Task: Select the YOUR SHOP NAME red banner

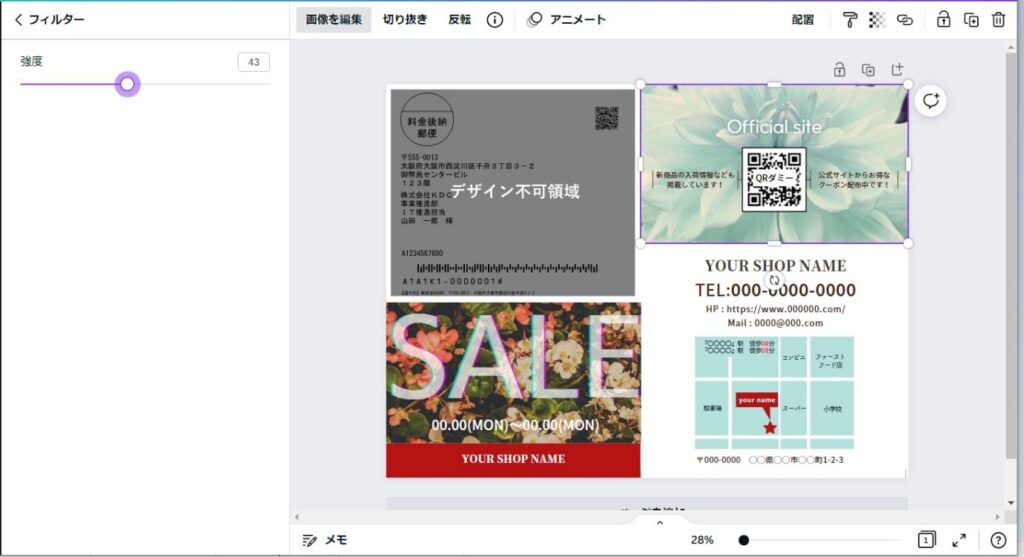Action: pos(513,460)
